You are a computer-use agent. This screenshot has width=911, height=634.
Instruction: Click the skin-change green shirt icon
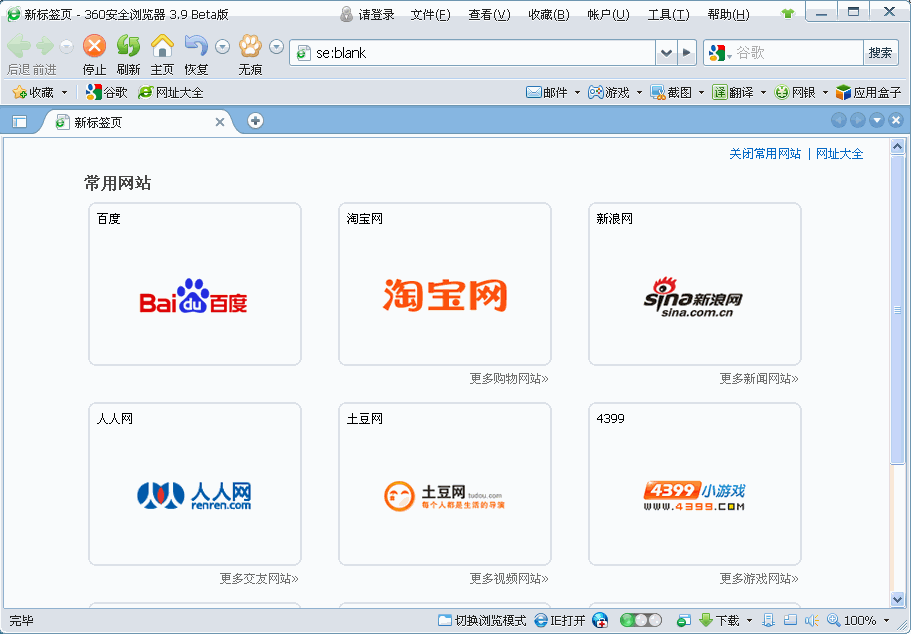point(788,13)
